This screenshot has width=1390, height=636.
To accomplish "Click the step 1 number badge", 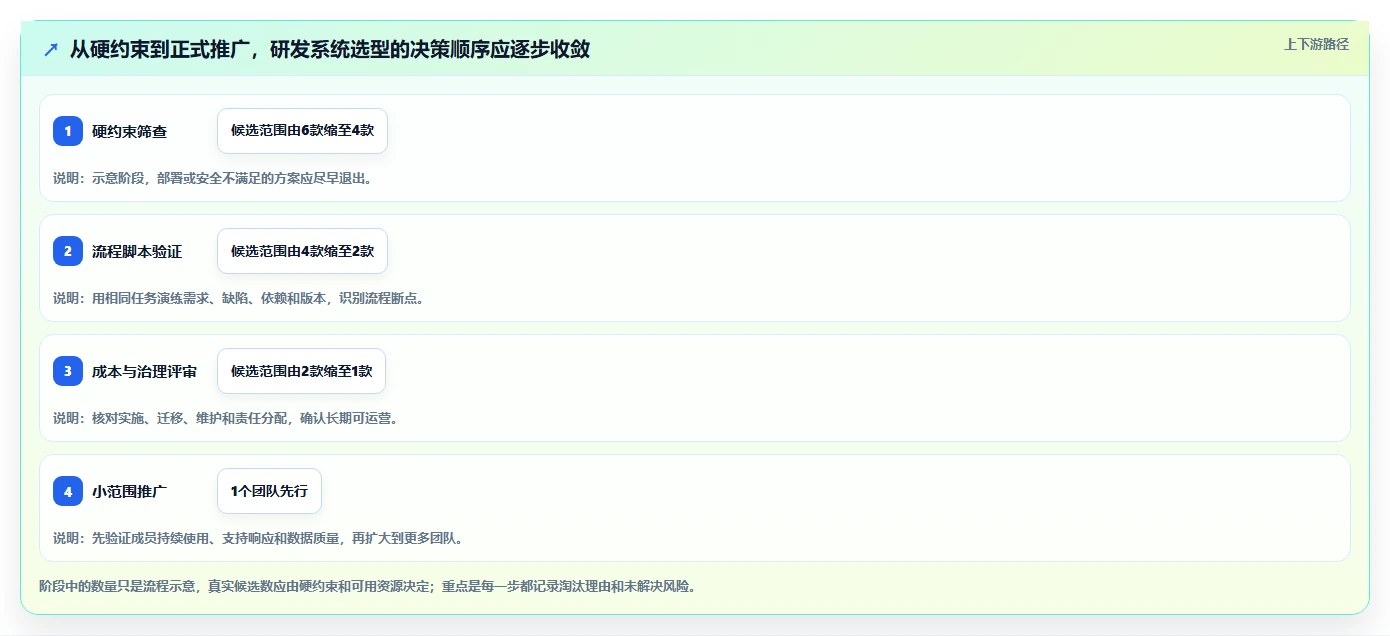I will [x=68, y=131].
